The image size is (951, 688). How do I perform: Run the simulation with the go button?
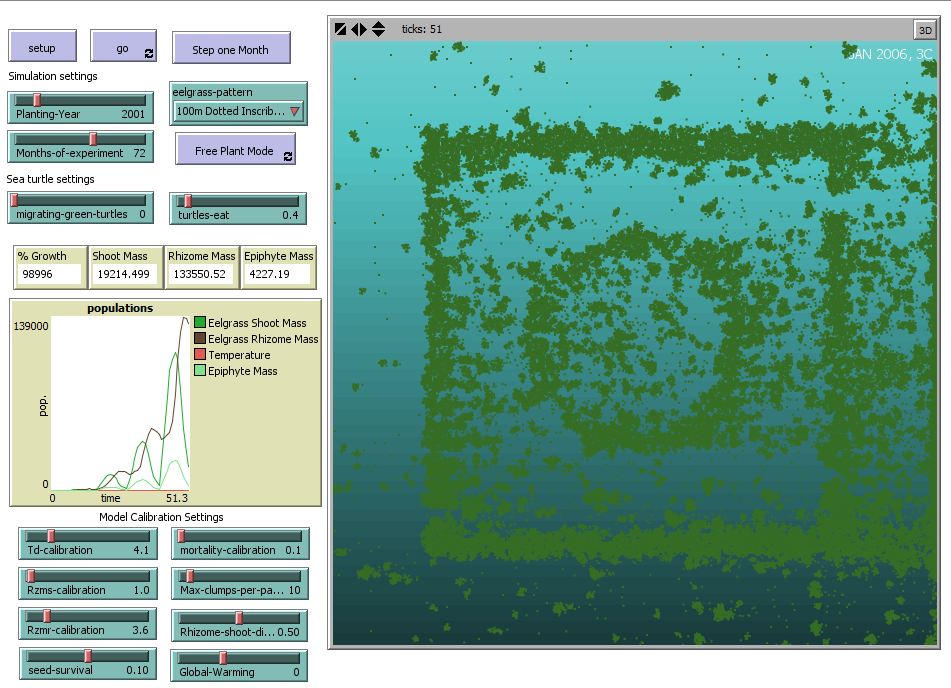pyautogui.click(x=118, y=46)
